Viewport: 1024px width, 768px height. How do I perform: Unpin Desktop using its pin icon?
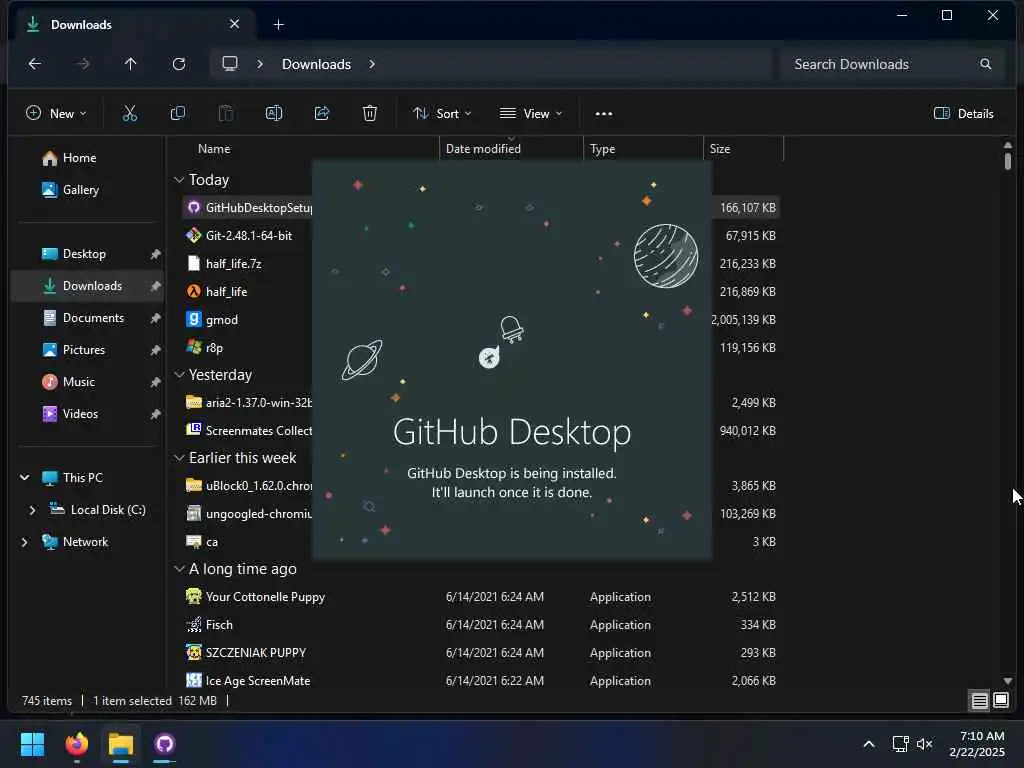[155, 254]
